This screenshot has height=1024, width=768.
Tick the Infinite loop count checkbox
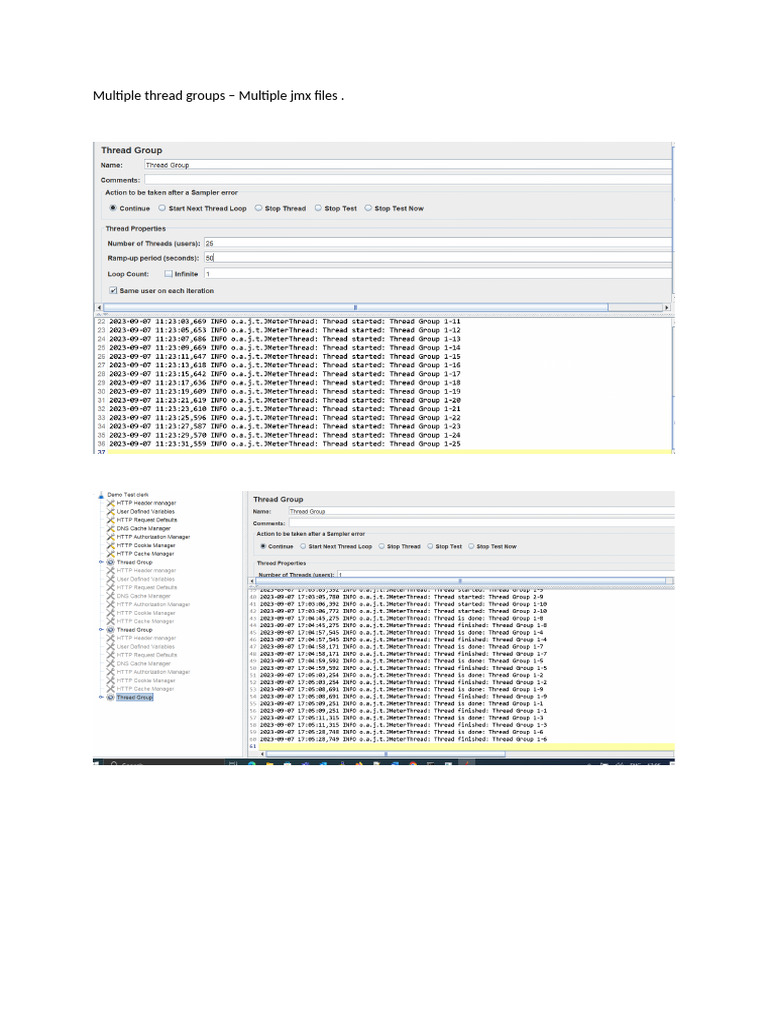pyautogui.click(x=168, y=274)
